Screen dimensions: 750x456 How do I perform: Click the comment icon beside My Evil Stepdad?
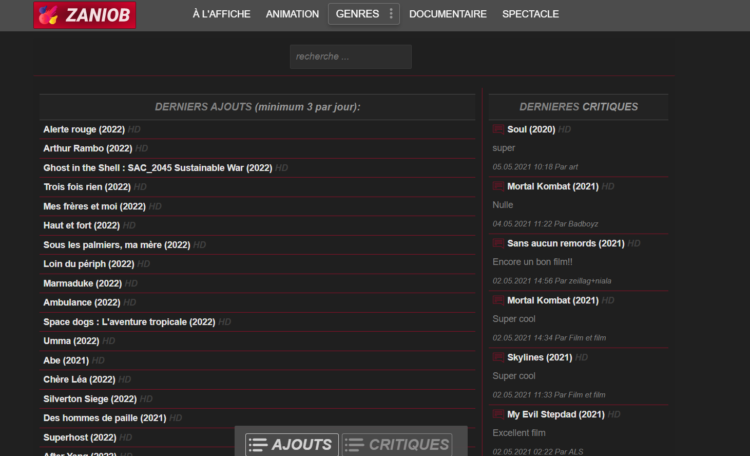coord(498,414)
